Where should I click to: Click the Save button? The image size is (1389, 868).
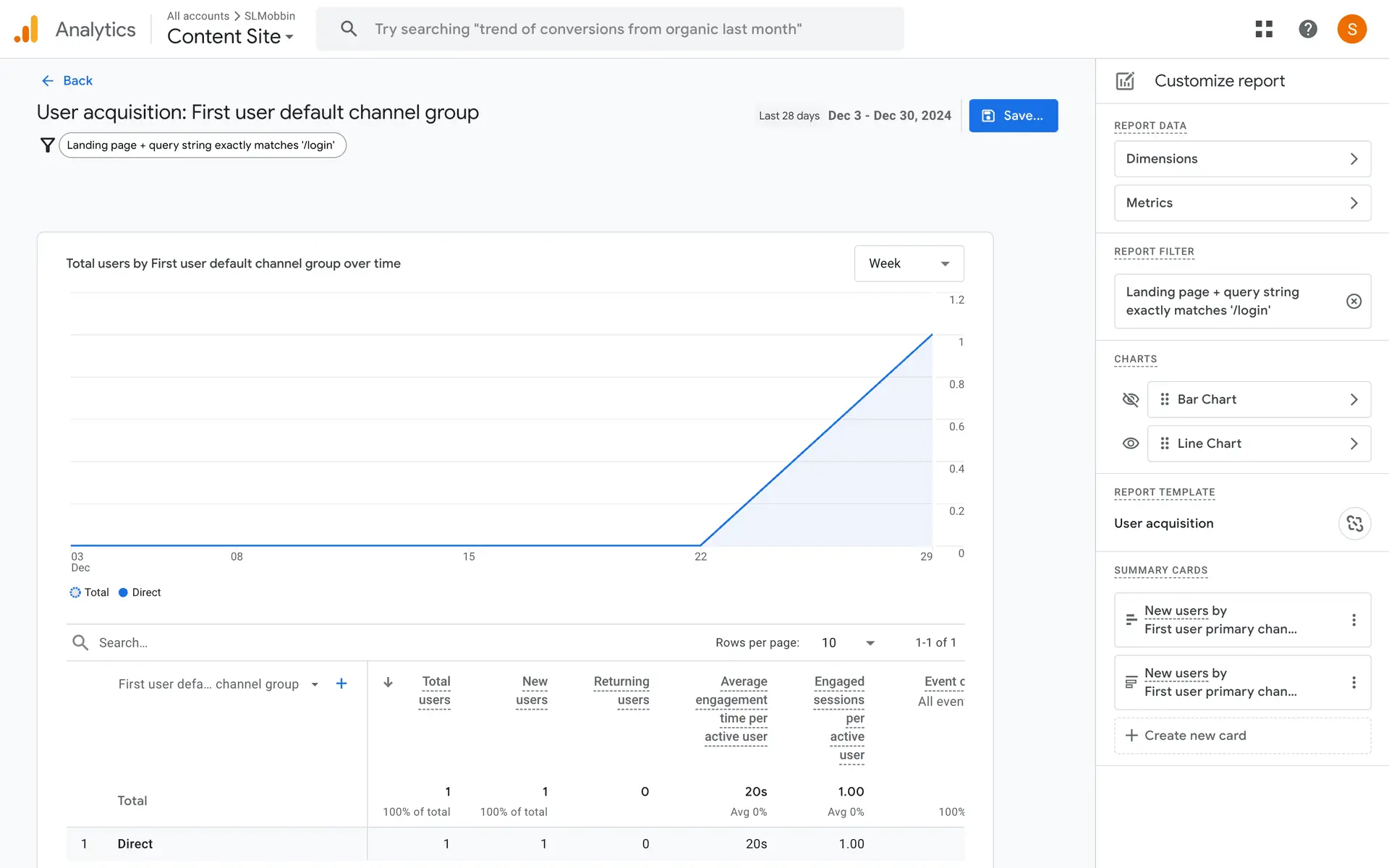[1013, 116]
